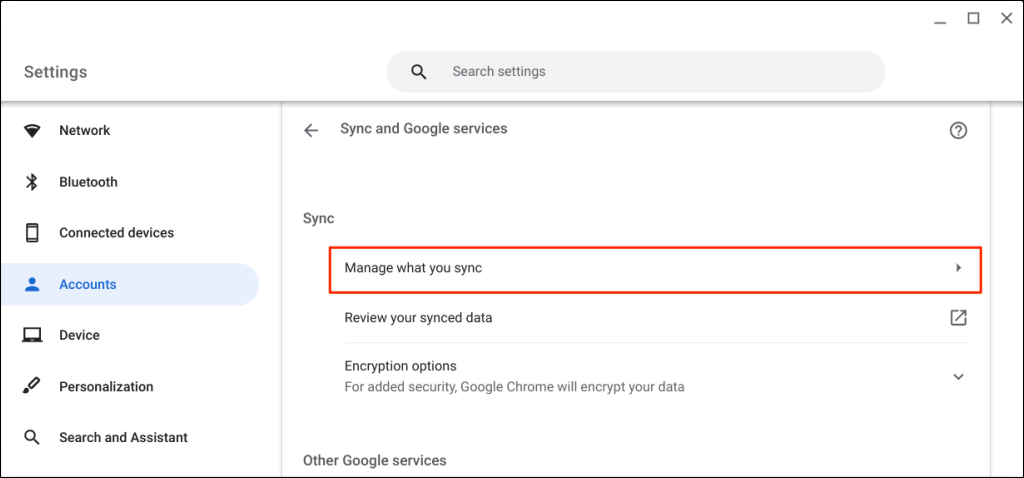1024x478 pixels.
Task: Click the Personalization brush icon
Action: point(32,386)
